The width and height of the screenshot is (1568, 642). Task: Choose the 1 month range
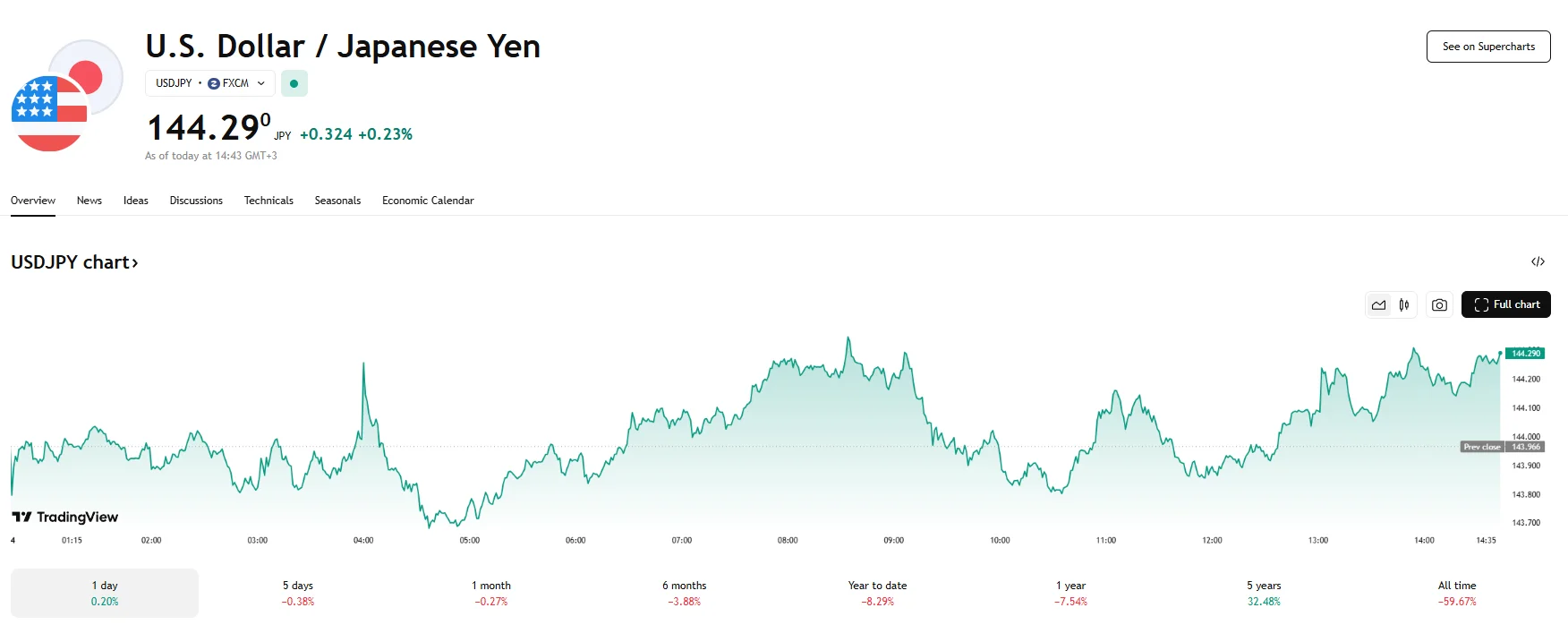pos(491,593)
